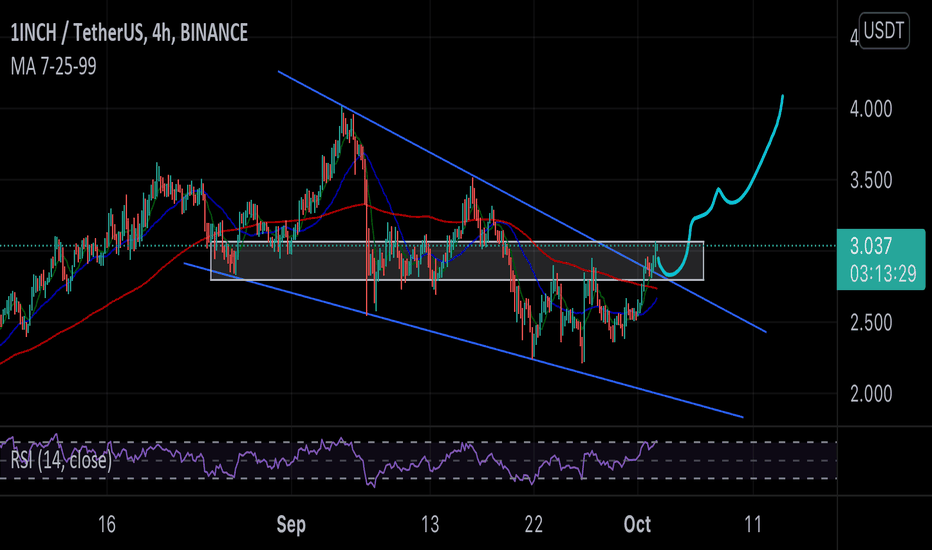This screenshot has height=550, width=932.
Task: Click the current price label 3.037
Action: [x=871, y=246]
